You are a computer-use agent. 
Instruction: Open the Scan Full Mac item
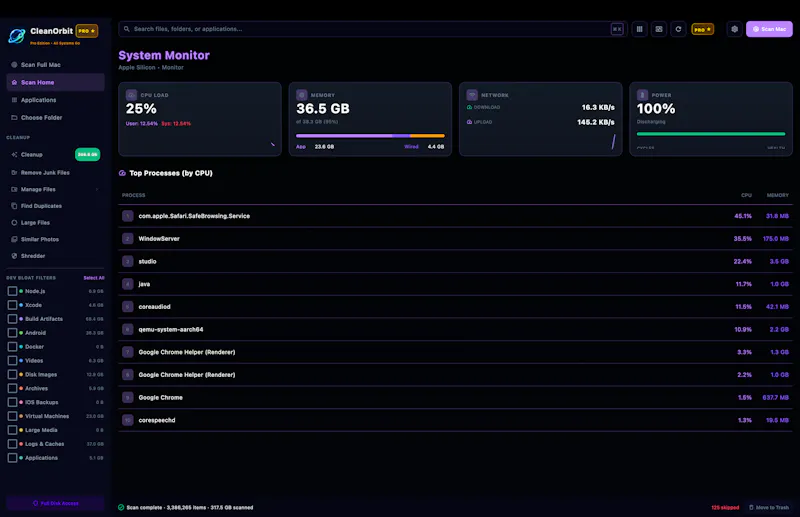click(56, 65)
